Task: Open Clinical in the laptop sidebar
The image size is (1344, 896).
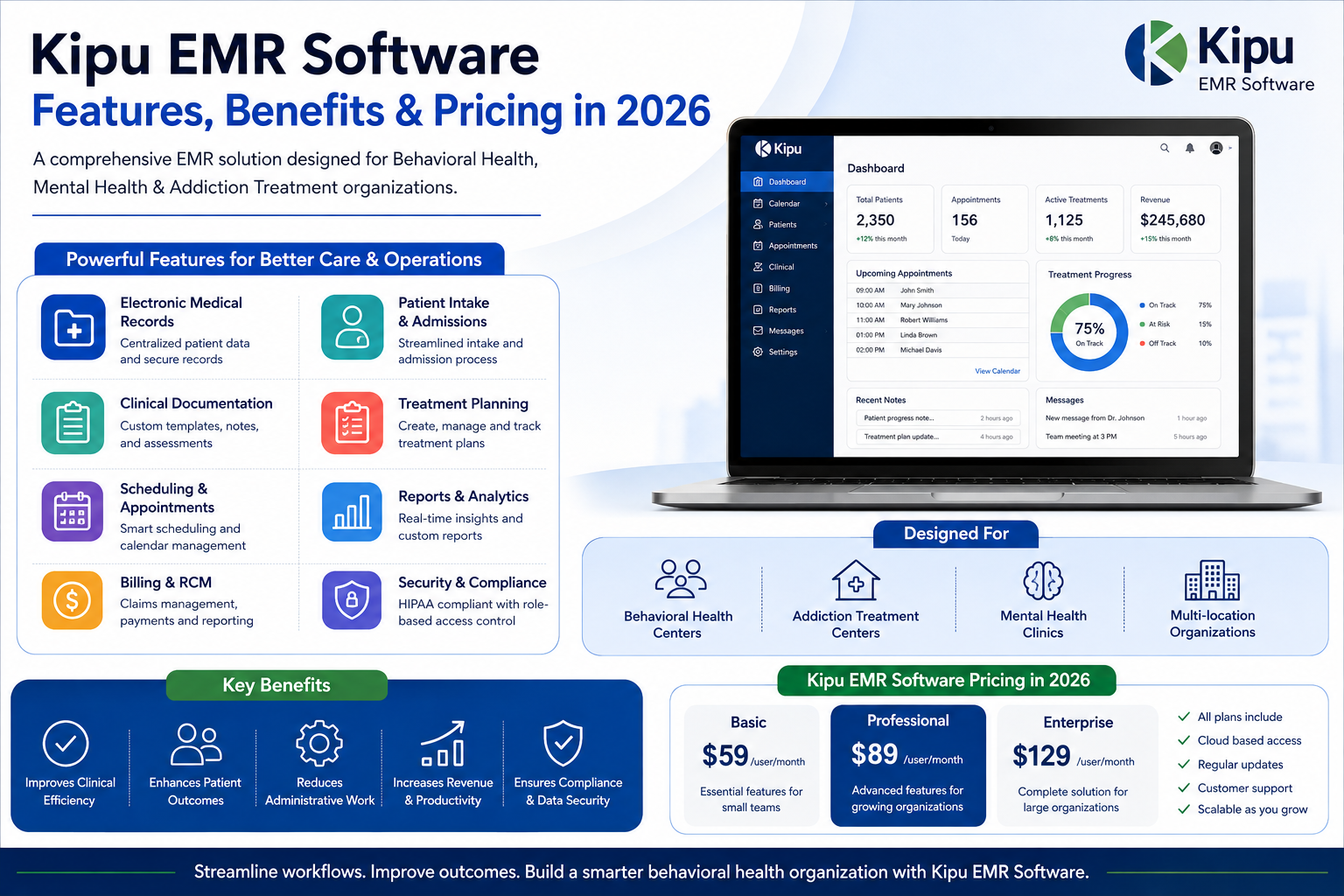Action: coord(787,267)
